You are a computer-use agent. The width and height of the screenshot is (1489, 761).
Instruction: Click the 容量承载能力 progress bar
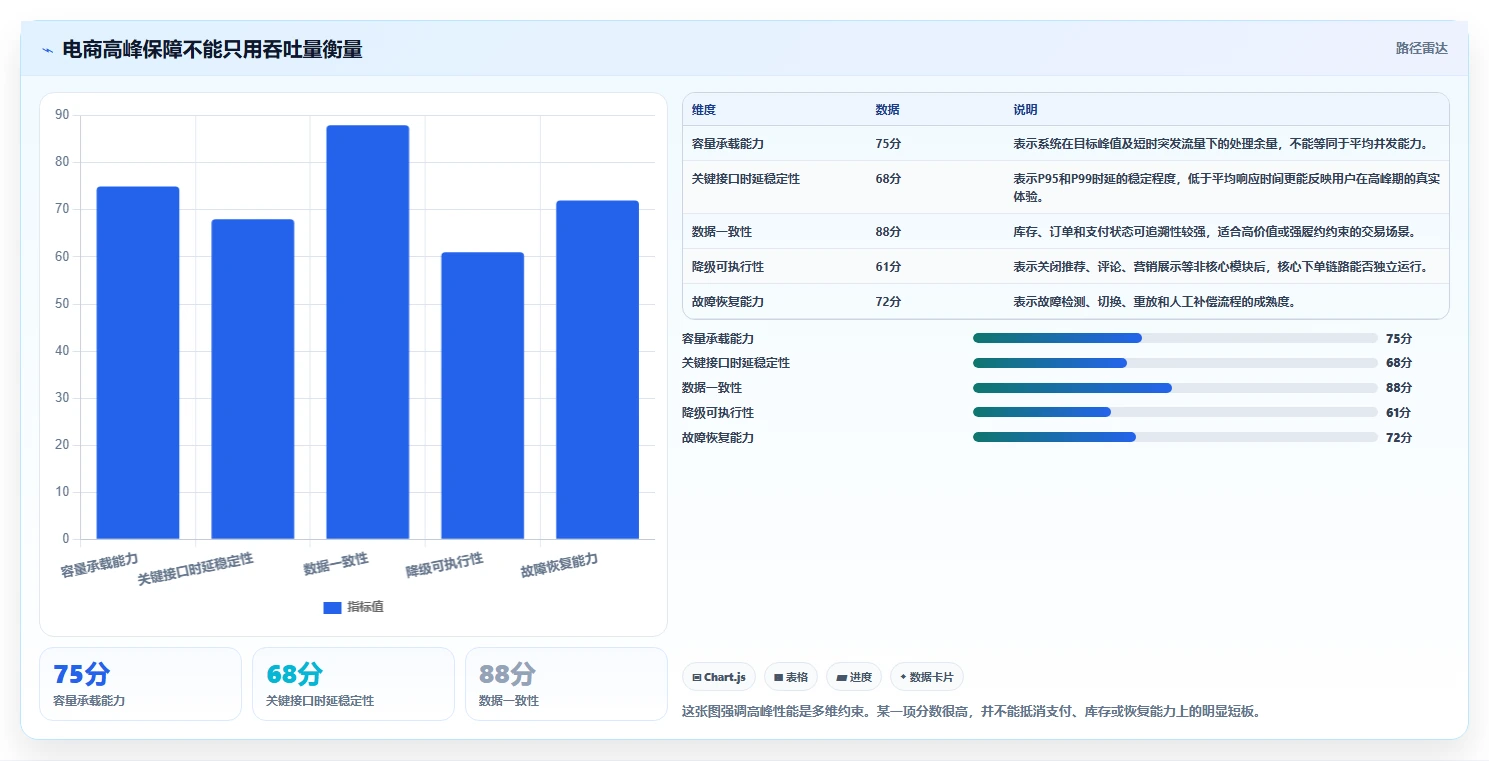tap(1175, 338)
